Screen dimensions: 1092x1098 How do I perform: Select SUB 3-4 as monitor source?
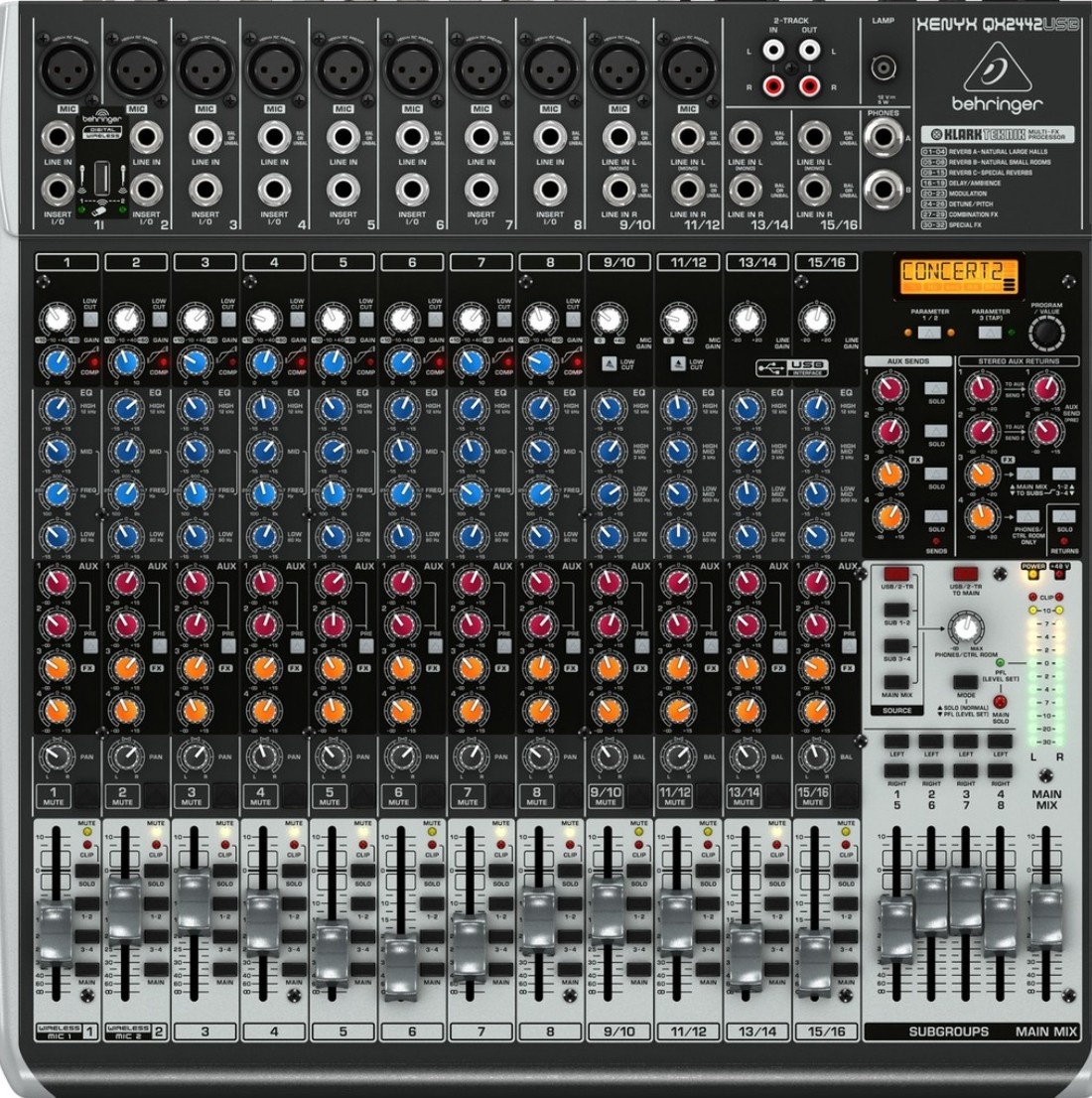[896, 645]
